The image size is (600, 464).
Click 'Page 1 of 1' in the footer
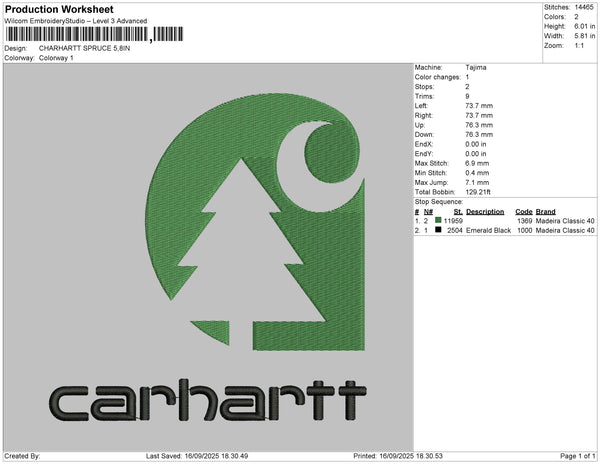[x=578, y=456]
